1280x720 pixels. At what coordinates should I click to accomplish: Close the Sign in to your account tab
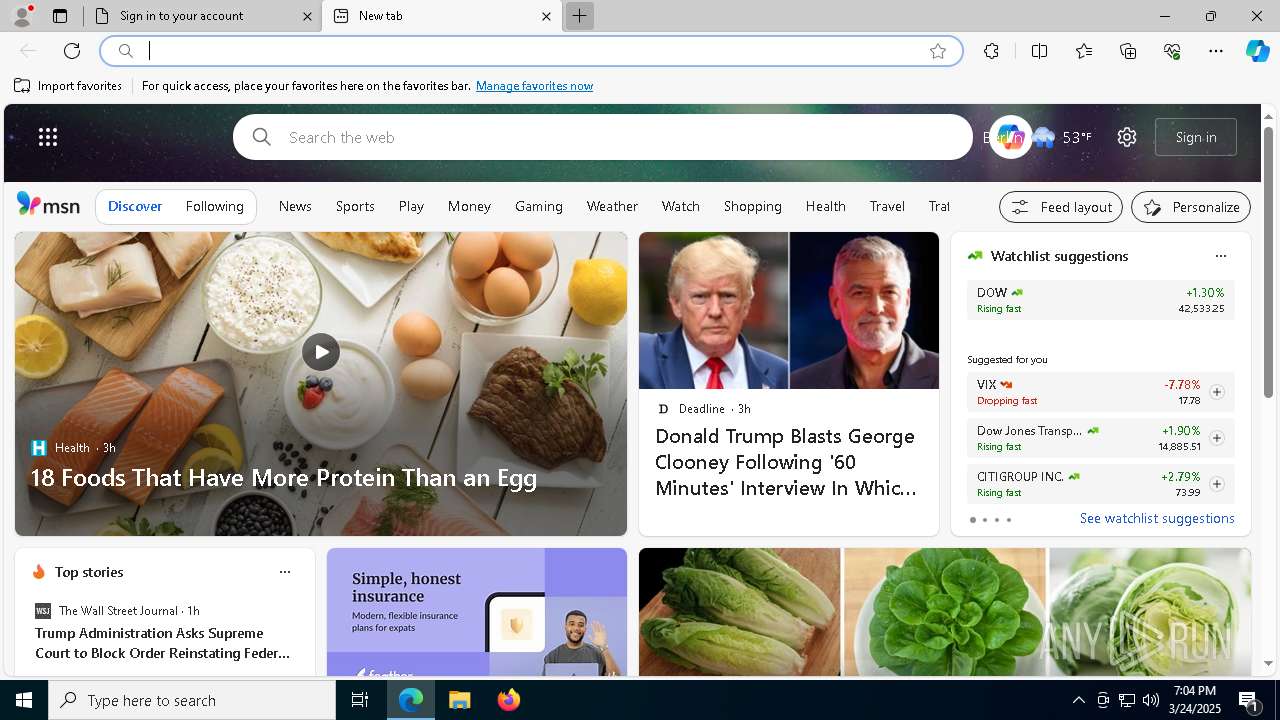pyautogui.click(x=308, y=16)
